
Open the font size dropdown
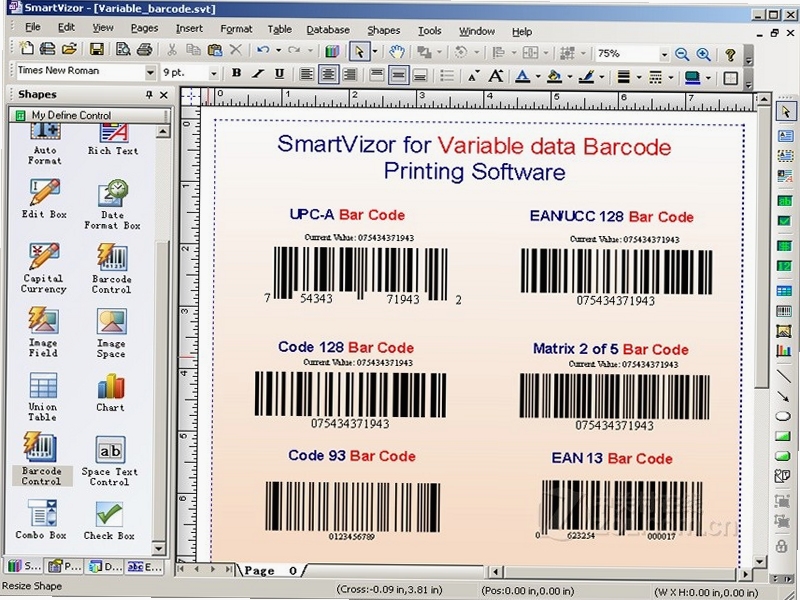[214, 74]
